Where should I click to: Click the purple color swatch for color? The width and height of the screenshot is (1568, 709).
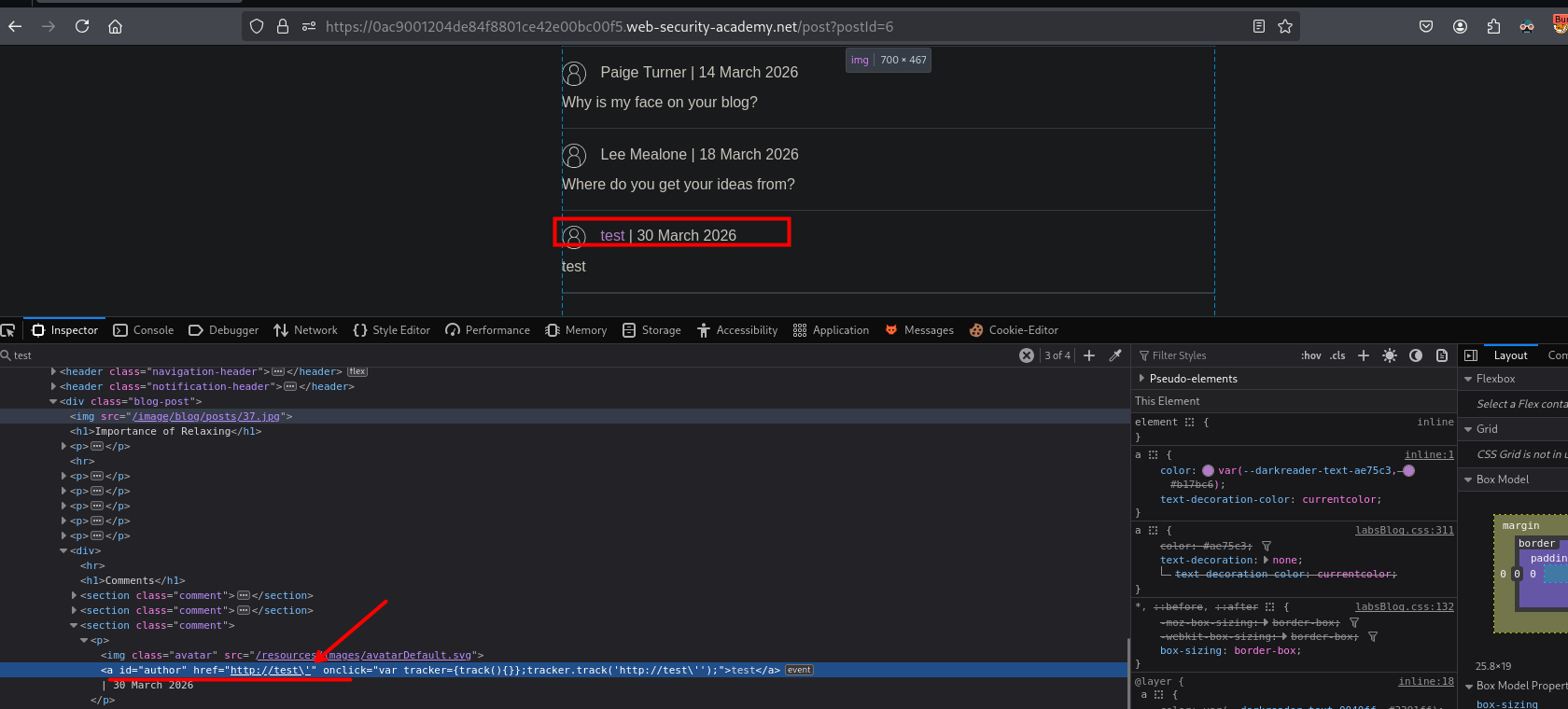pos(1208,471)
